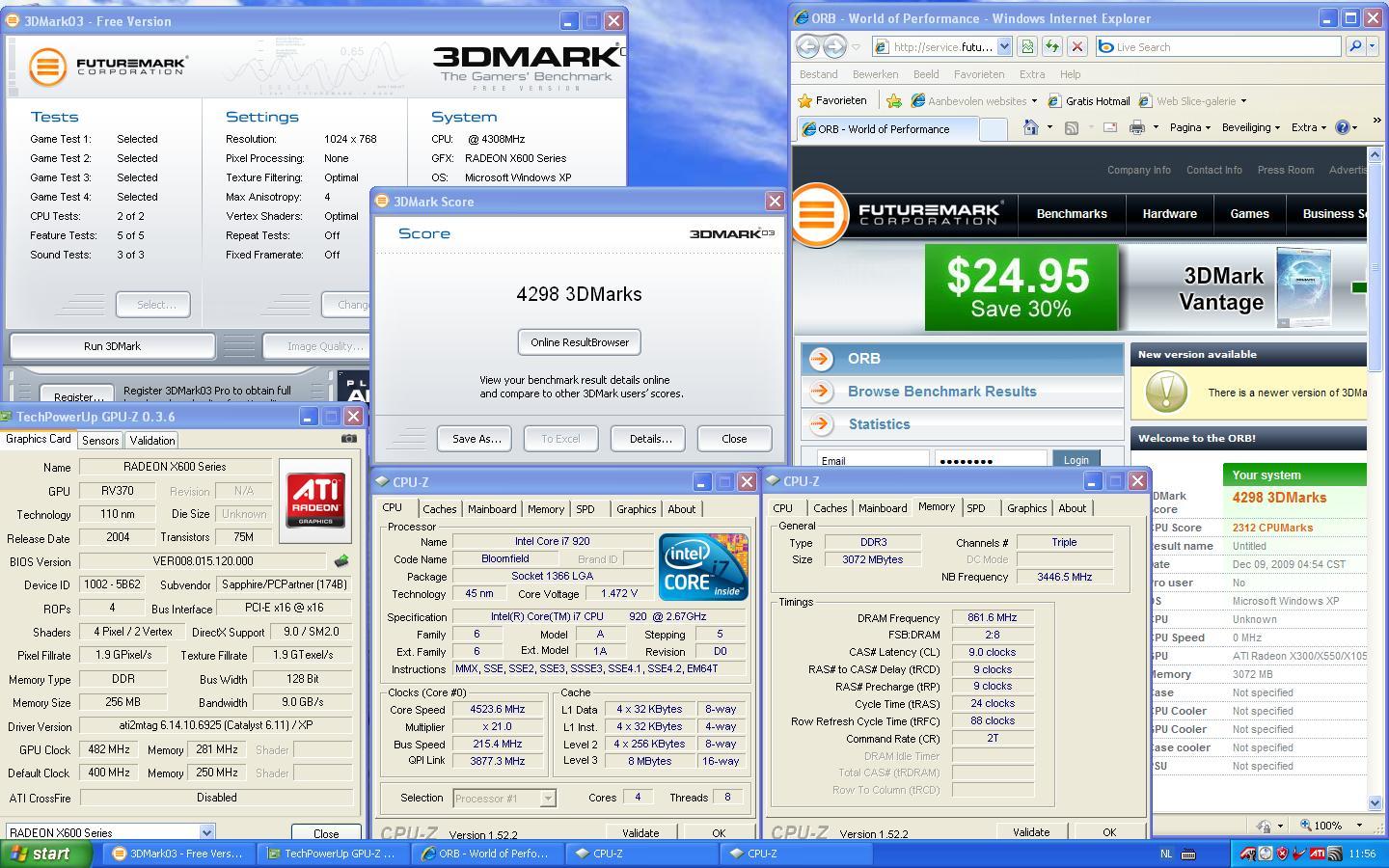Open the address bar URL dropdown

tap(1004, 46)
